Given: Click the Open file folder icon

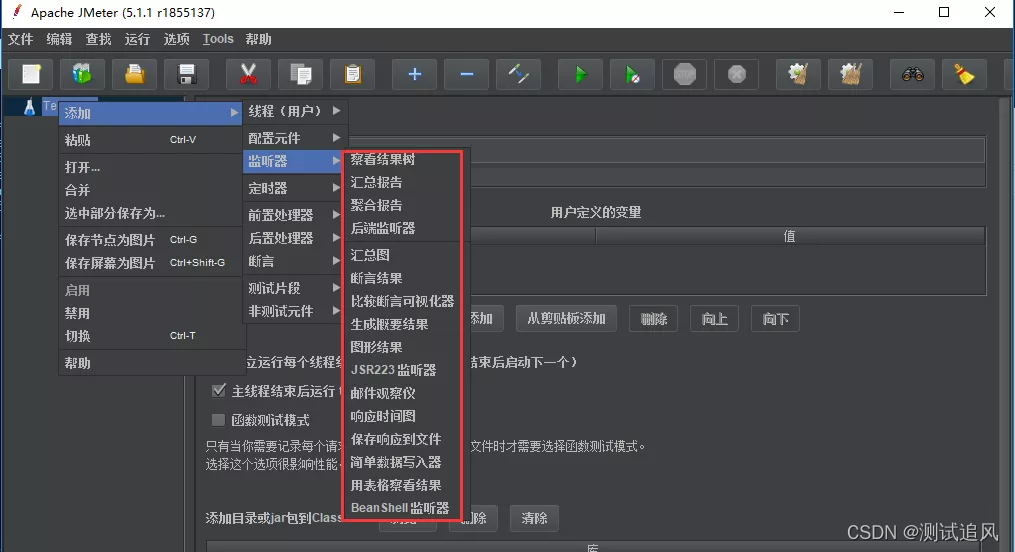Looking at the screenshot, I should click(135, 74).
